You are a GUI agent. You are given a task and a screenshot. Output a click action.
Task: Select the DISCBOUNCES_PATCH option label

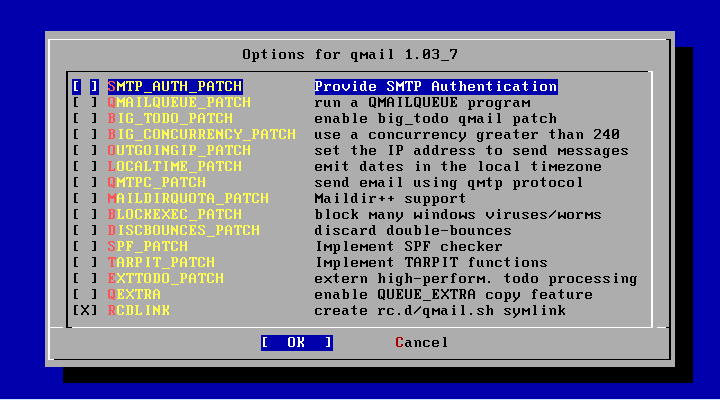coord(184,231)
